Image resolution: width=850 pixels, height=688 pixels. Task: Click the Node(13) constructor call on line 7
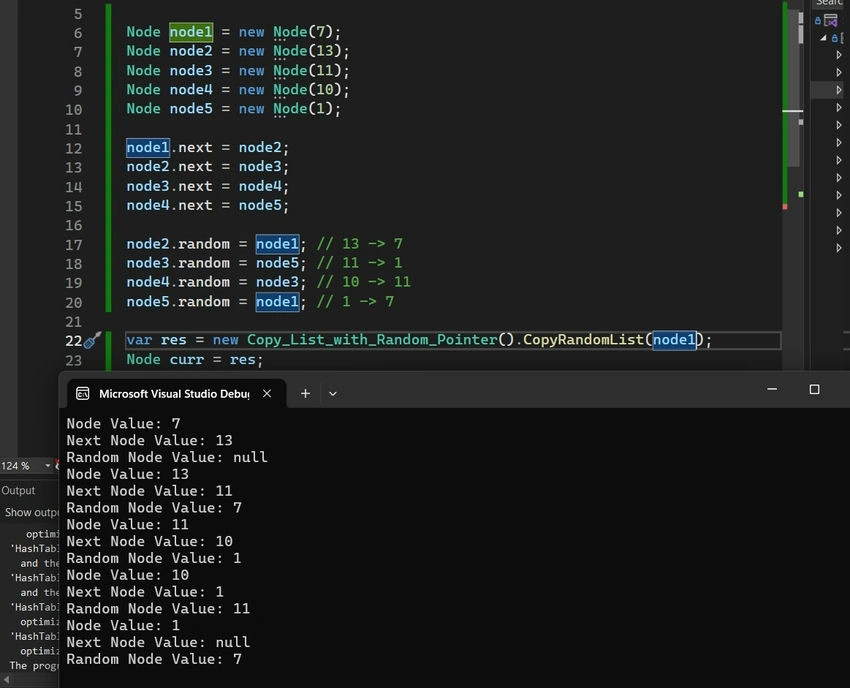[x=307, y=51]
